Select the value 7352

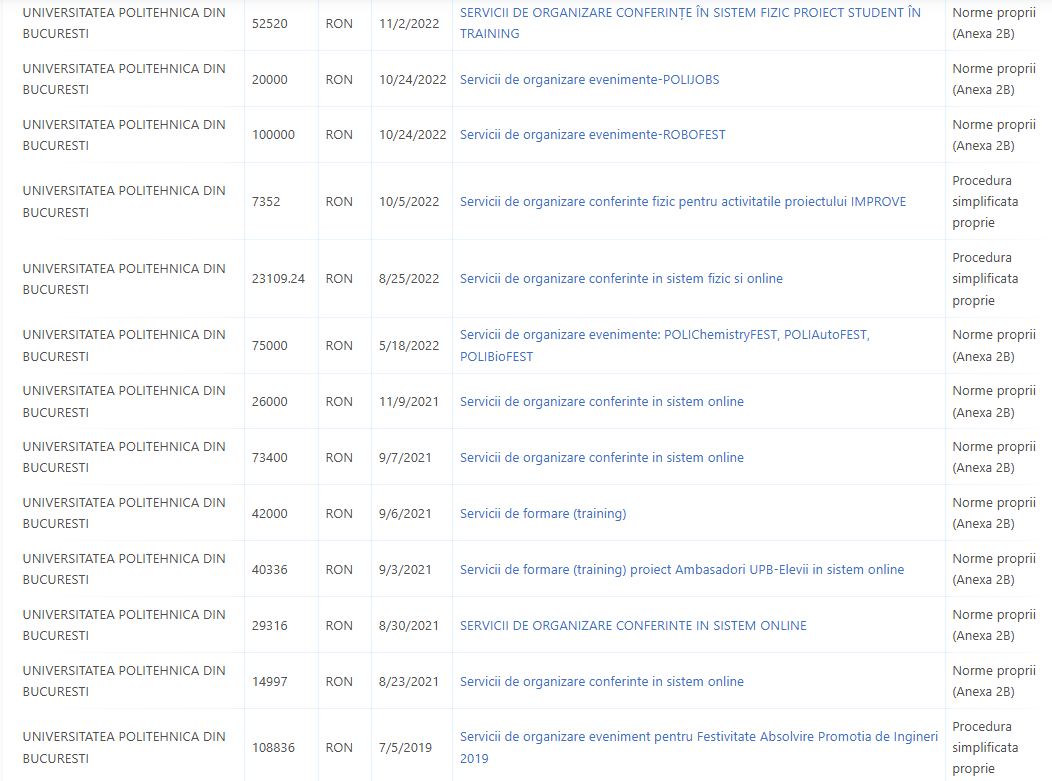[266, 201]
